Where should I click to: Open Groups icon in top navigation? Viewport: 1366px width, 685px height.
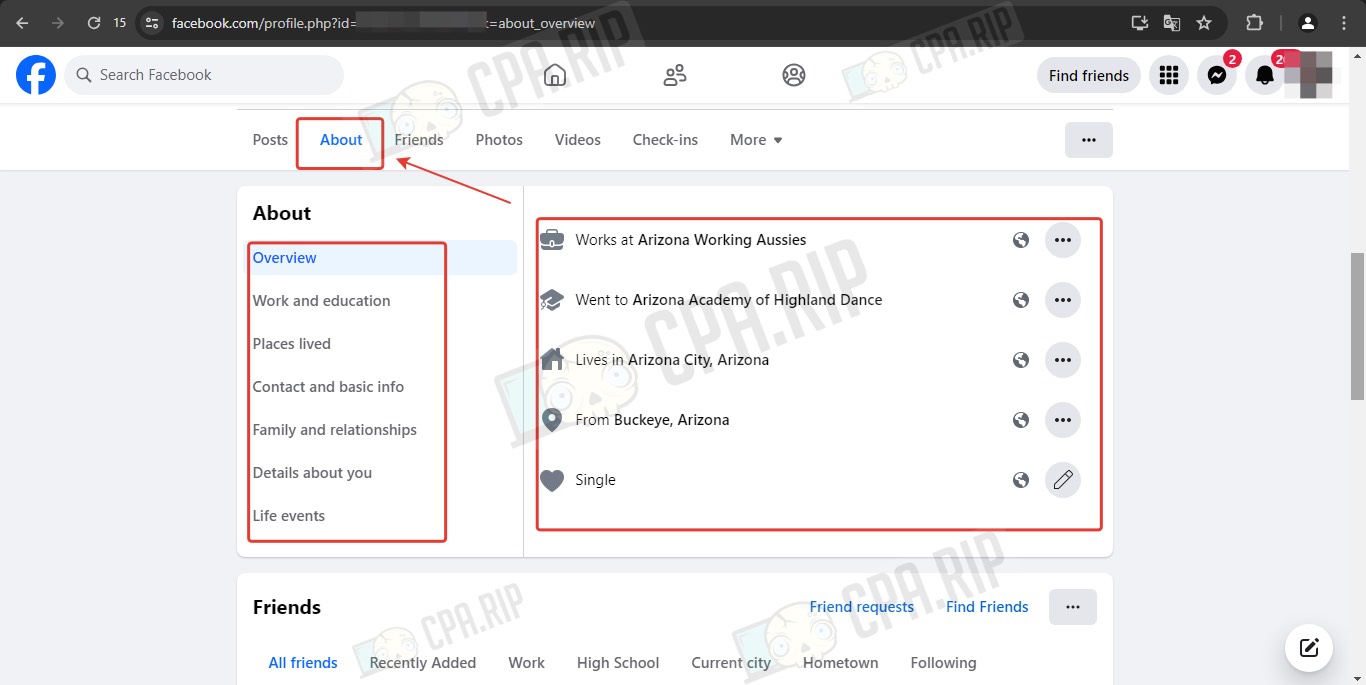(794, 75)
